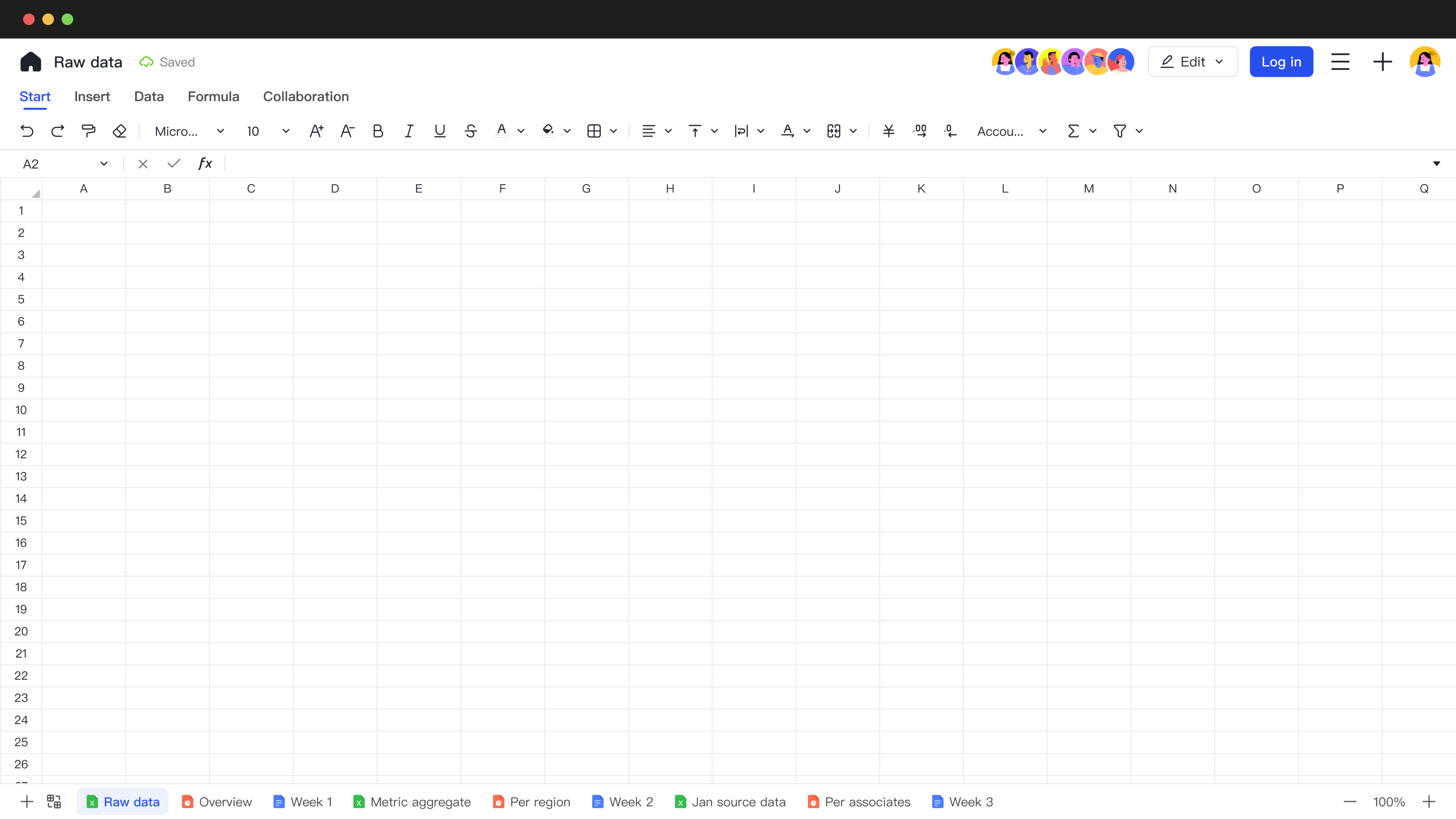Viewport: 1456px width, 819px height.
Task: Click the sheet list grid icon
Action: pyautogui.click(x=54, y=802)
